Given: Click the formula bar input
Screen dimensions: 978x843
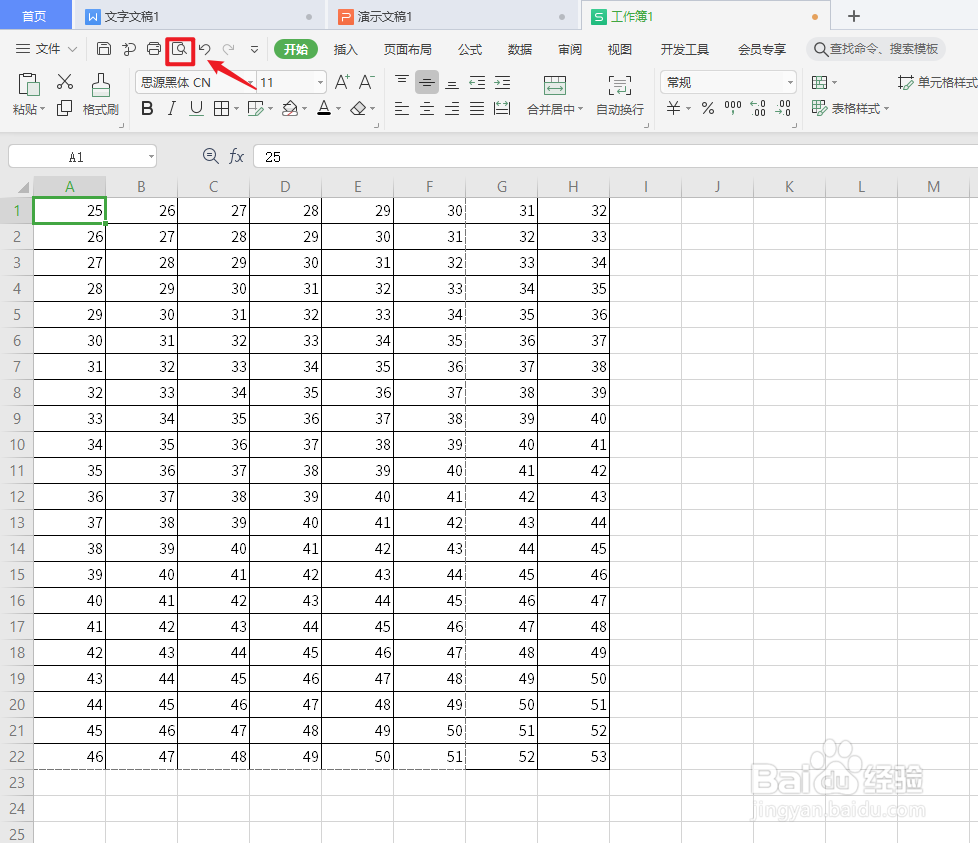Looking at the screenshot, I should tap(615, 157).
